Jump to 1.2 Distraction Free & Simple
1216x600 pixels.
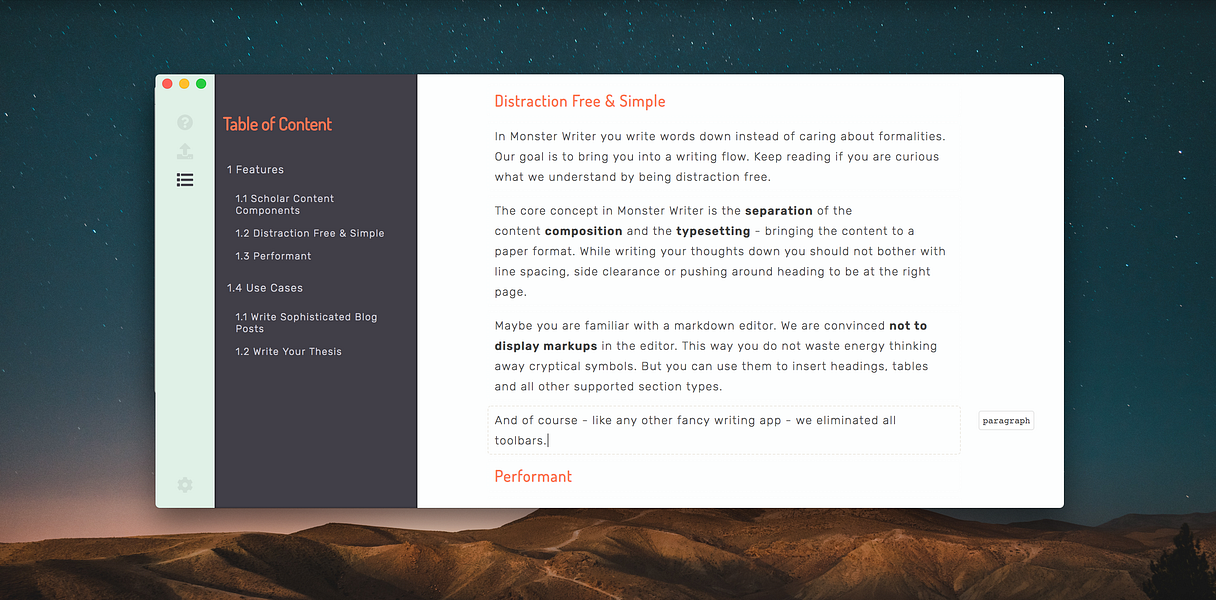(310, 233)
